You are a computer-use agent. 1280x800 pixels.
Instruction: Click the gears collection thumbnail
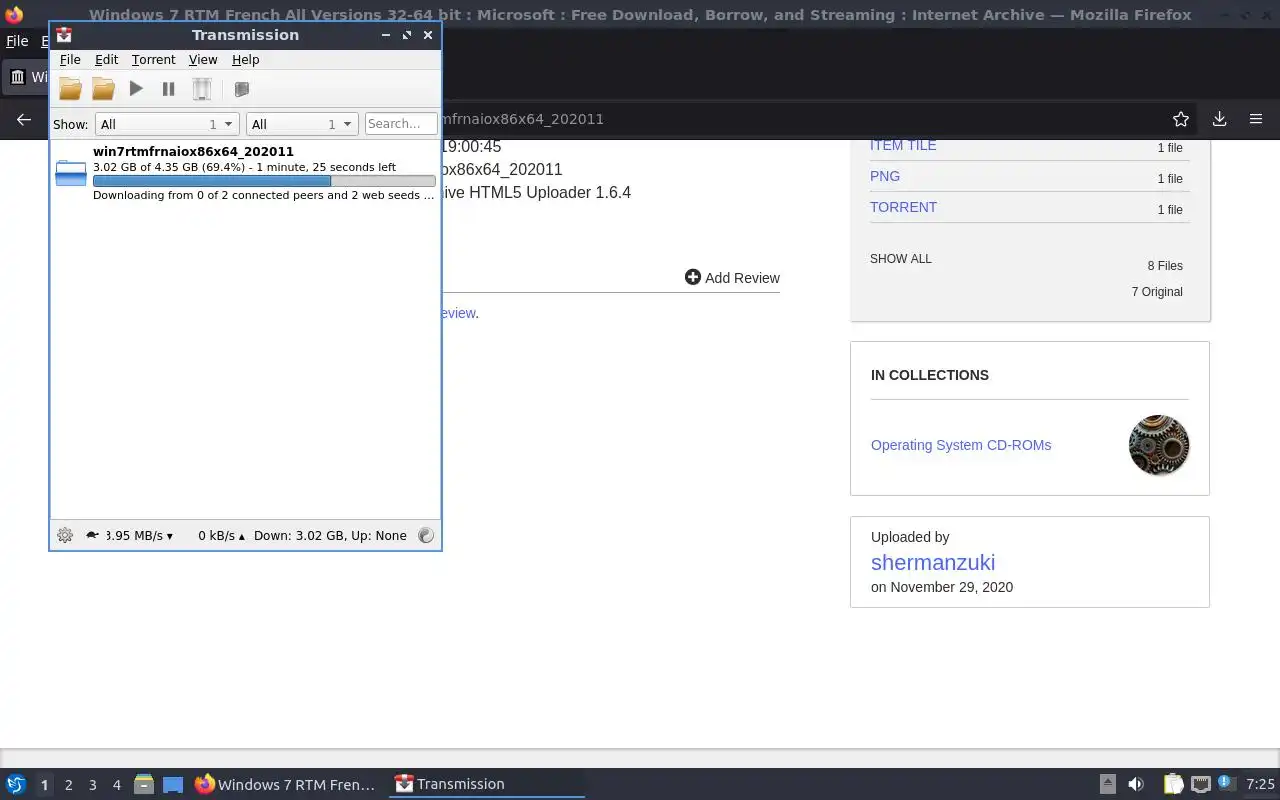(x=1159, y=445)
